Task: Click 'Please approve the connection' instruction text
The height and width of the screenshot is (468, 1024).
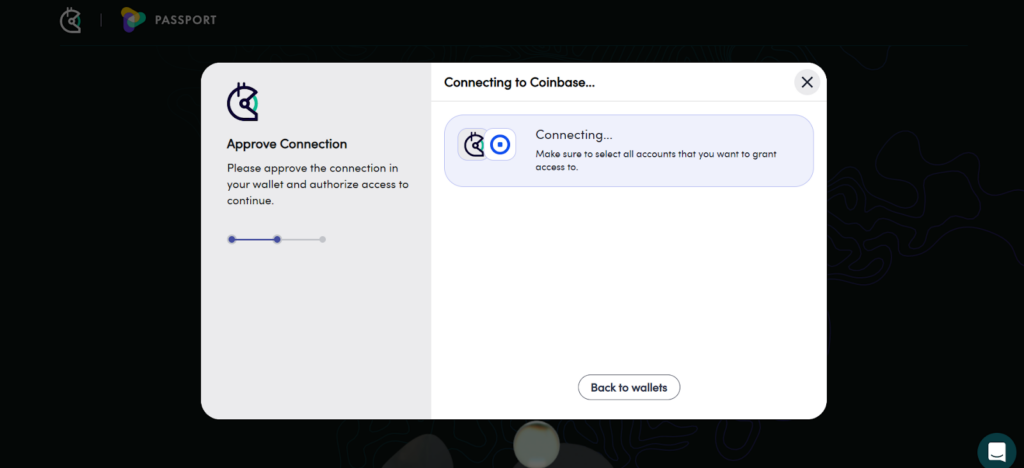Action: tap(317, 185)
